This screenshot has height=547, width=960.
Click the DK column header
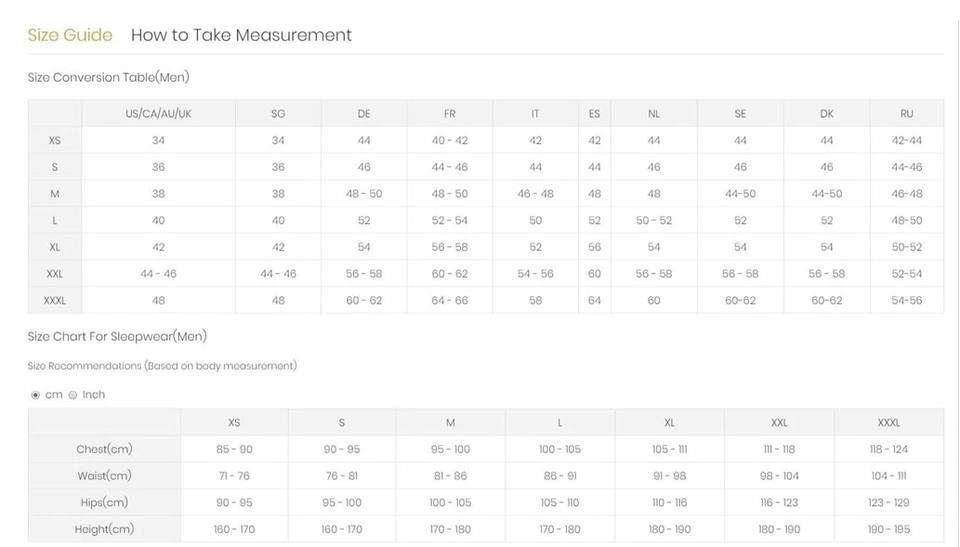pos(827,114)
